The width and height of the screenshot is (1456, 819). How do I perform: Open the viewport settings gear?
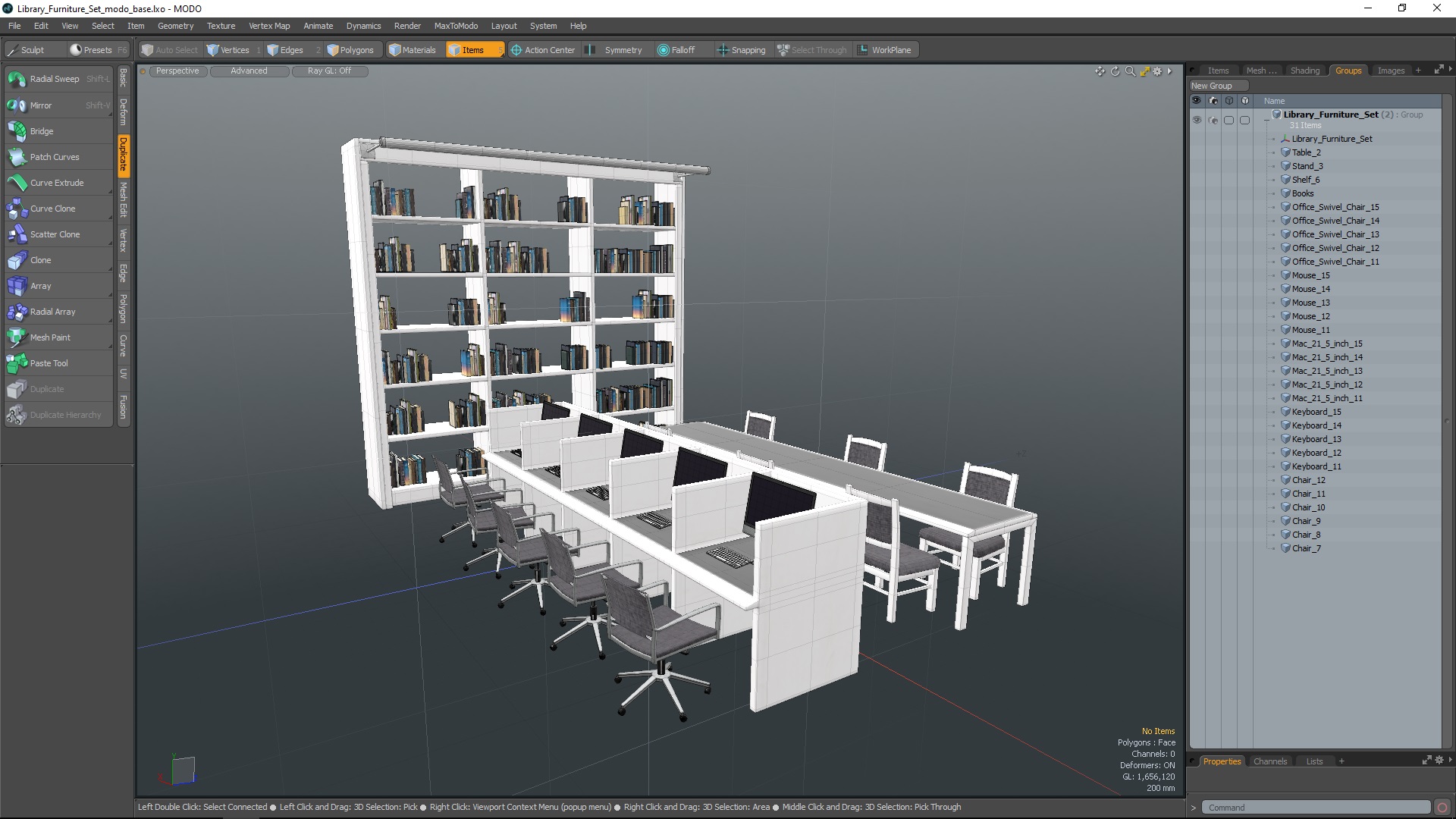[x=1157, y=71]
